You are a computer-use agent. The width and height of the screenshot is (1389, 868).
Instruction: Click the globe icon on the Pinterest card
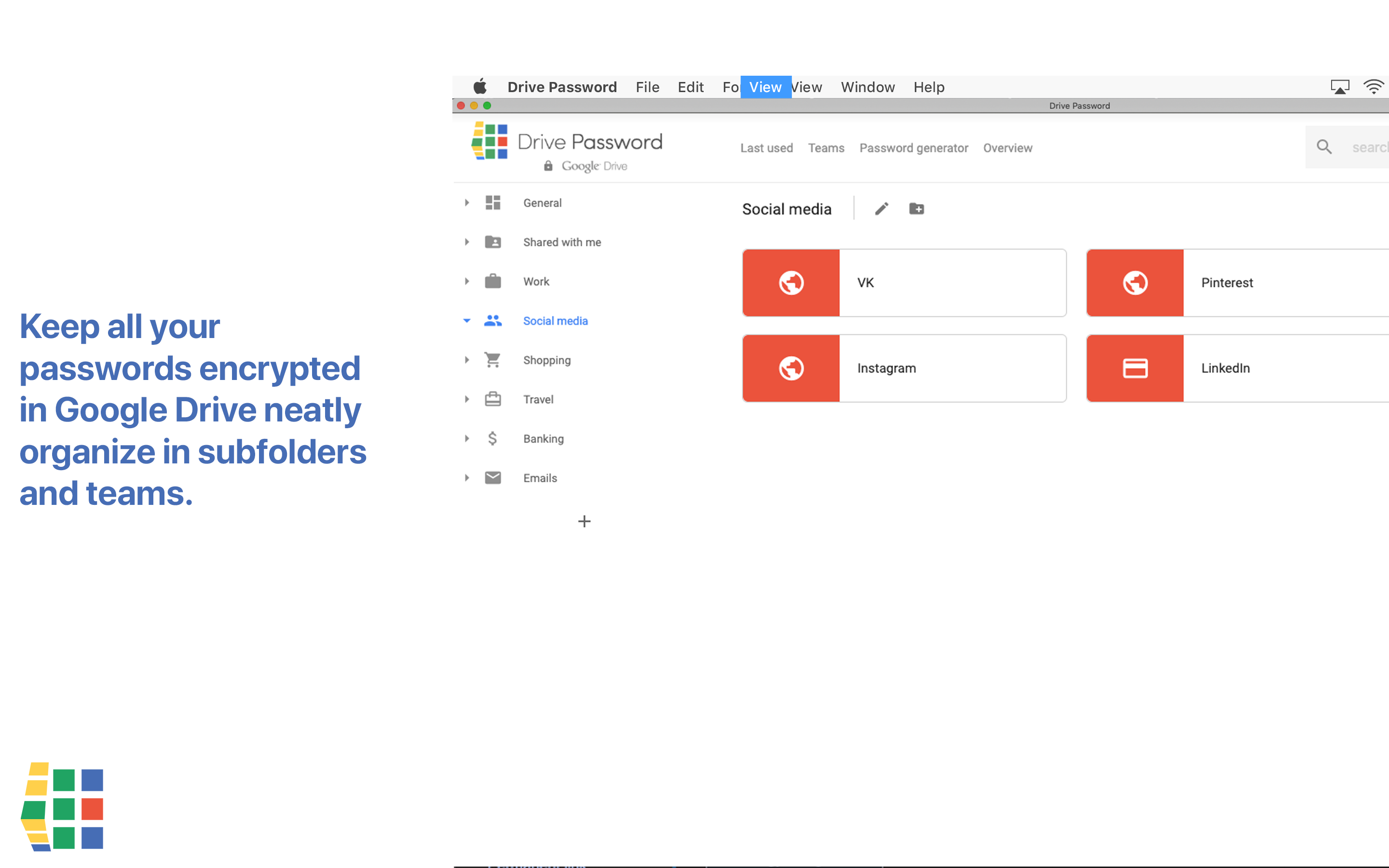point(1135,283)
